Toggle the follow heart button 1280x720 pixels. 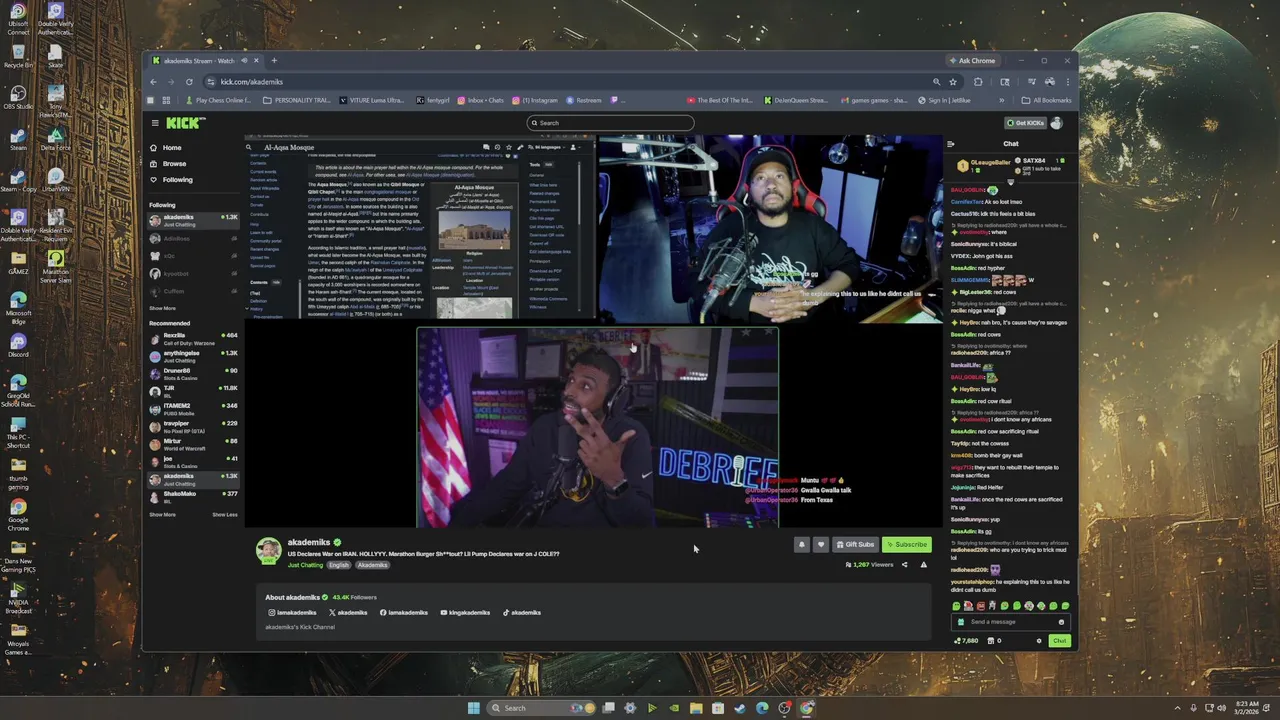point(821,545)
